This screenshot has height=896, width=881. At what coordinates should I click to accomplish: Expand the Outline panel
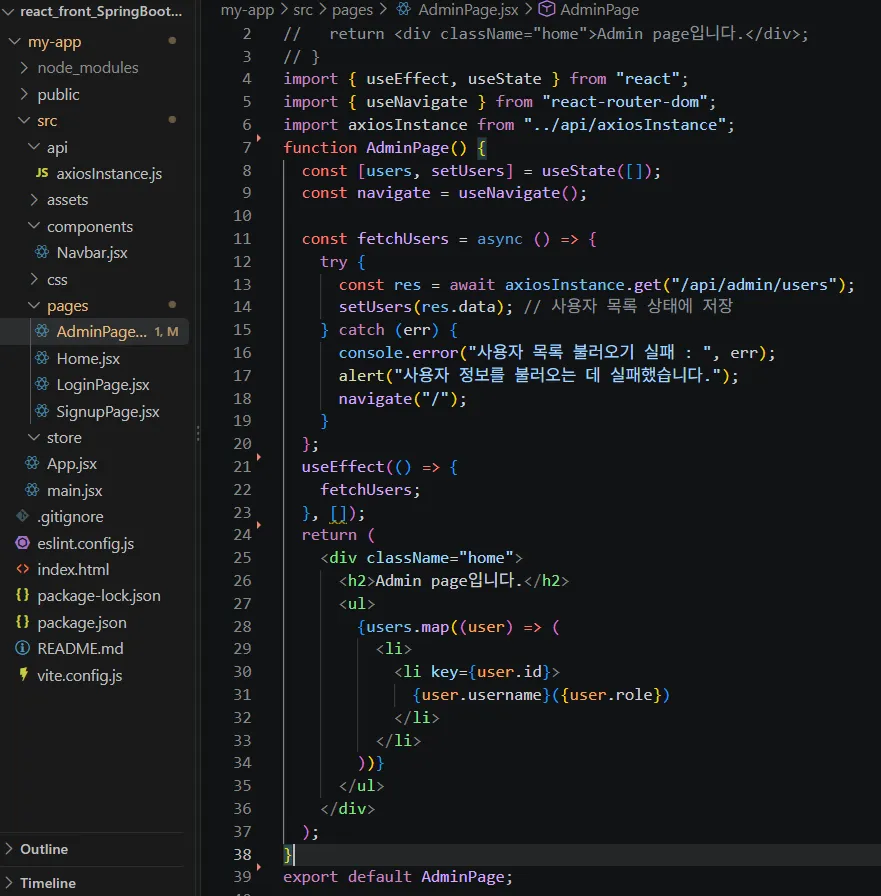(x=9, y=849)
